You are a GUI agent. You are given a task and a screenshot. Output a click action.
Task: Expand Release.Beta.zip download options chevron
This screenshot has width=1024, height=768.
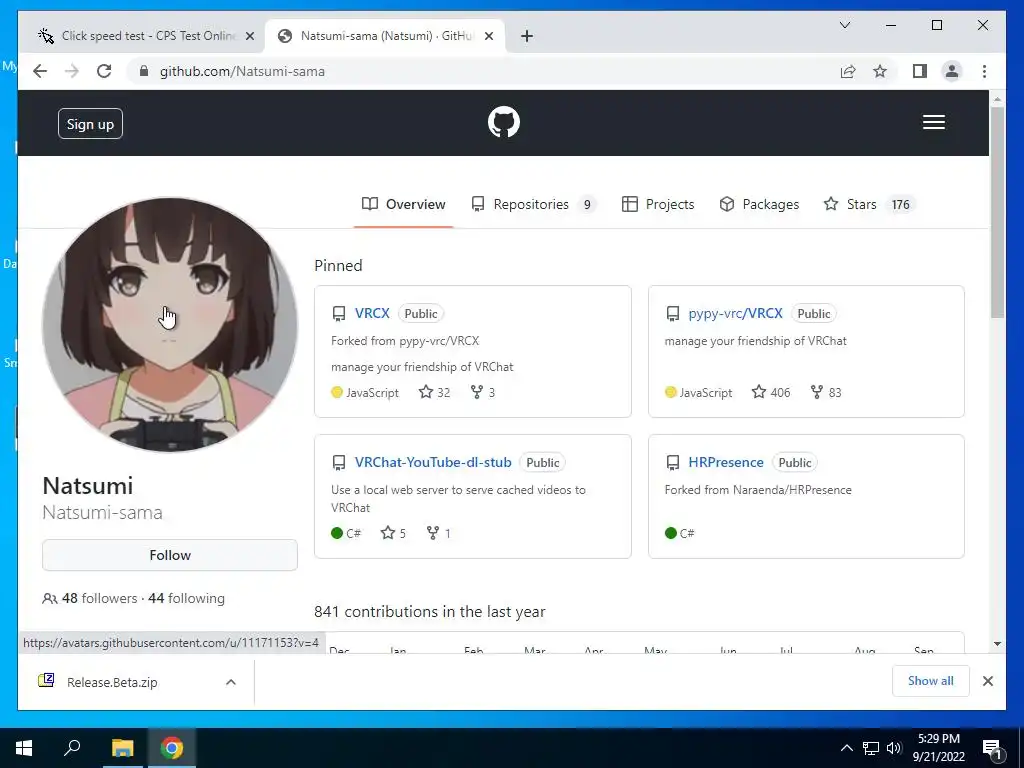(x=231, y=682)
